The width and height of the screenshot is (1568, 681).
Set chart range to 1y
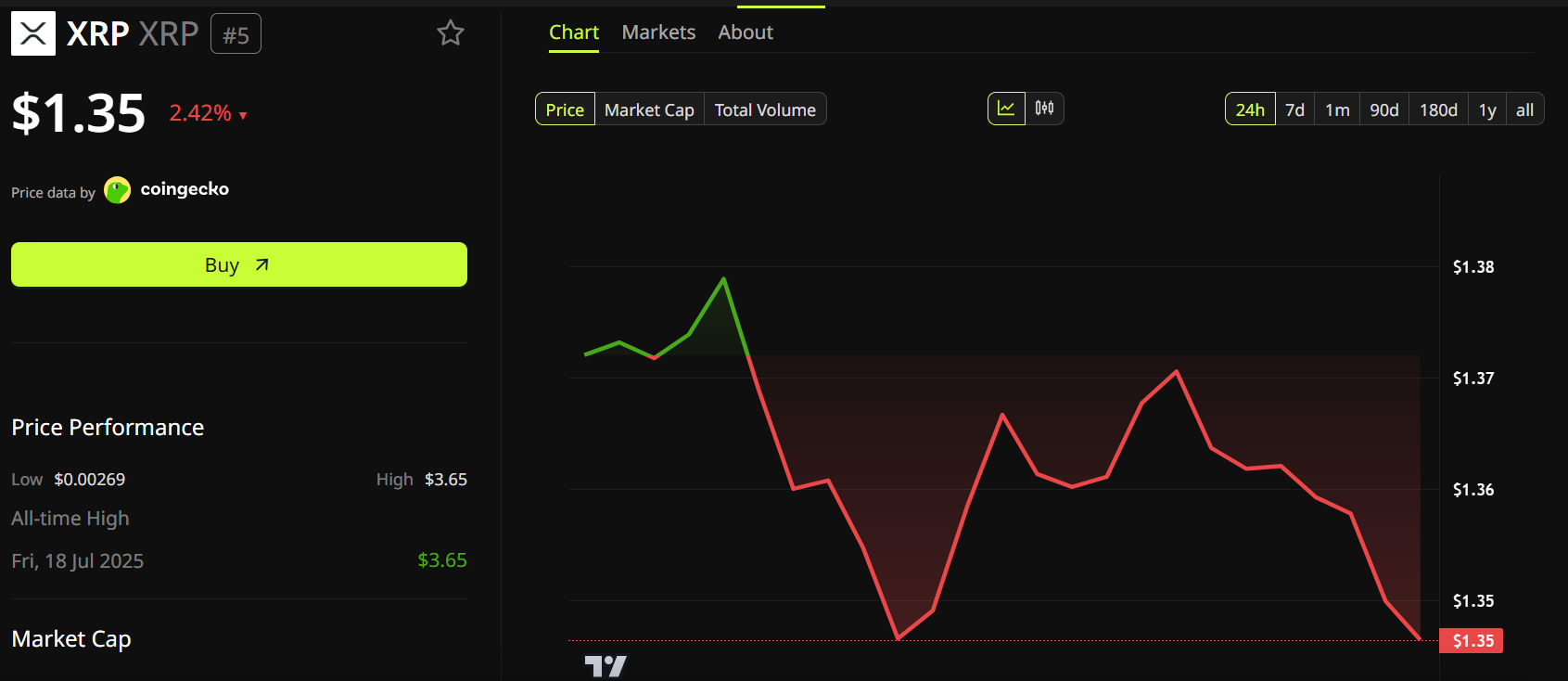1487,109
